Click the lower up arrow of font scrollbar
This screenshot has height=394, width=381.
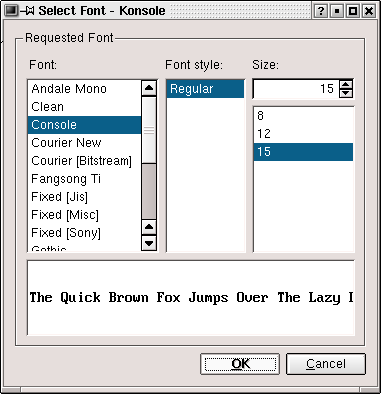[x=149, y=228]
